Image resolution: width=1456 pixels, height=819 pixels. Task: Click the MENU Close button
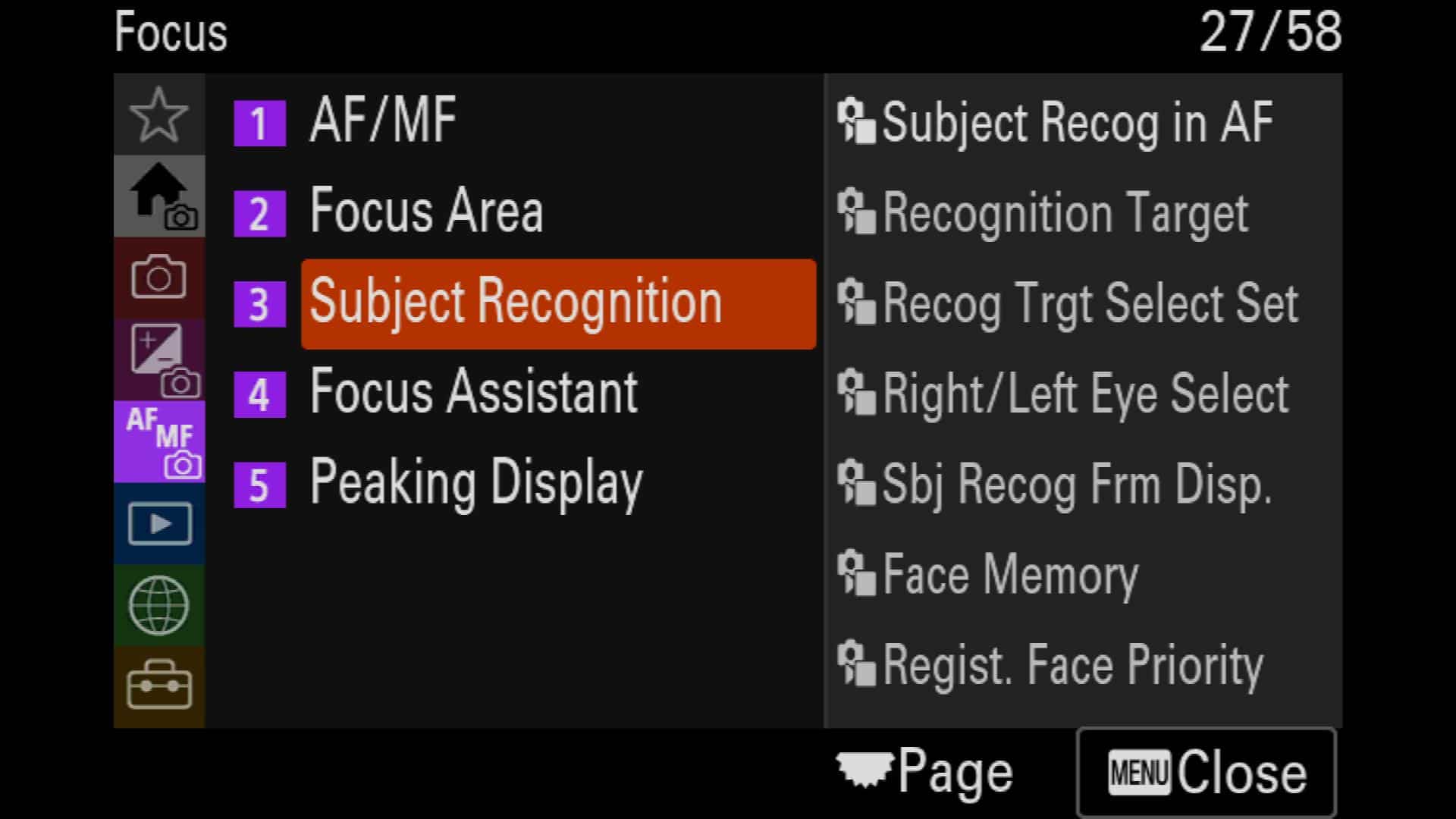(x=1206, y=773)
